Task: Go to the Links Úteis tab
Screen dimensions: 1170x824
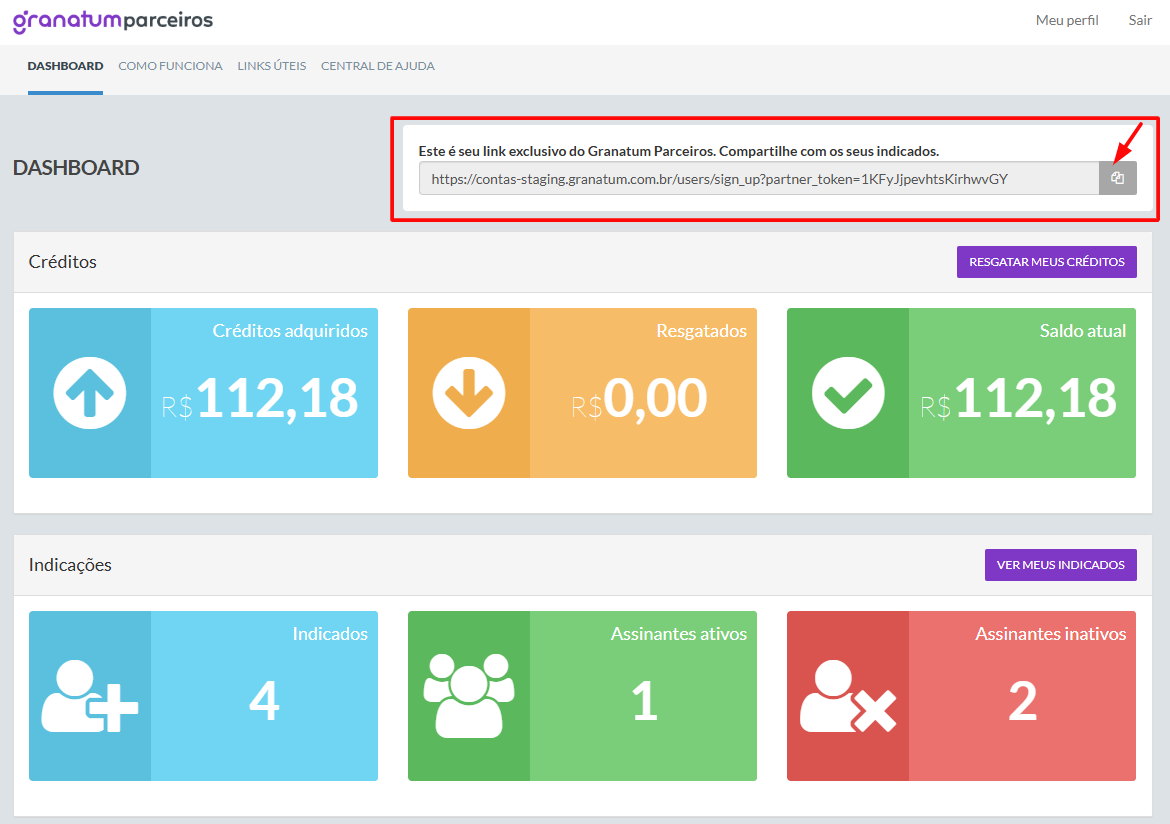Action: pos(272,66)
